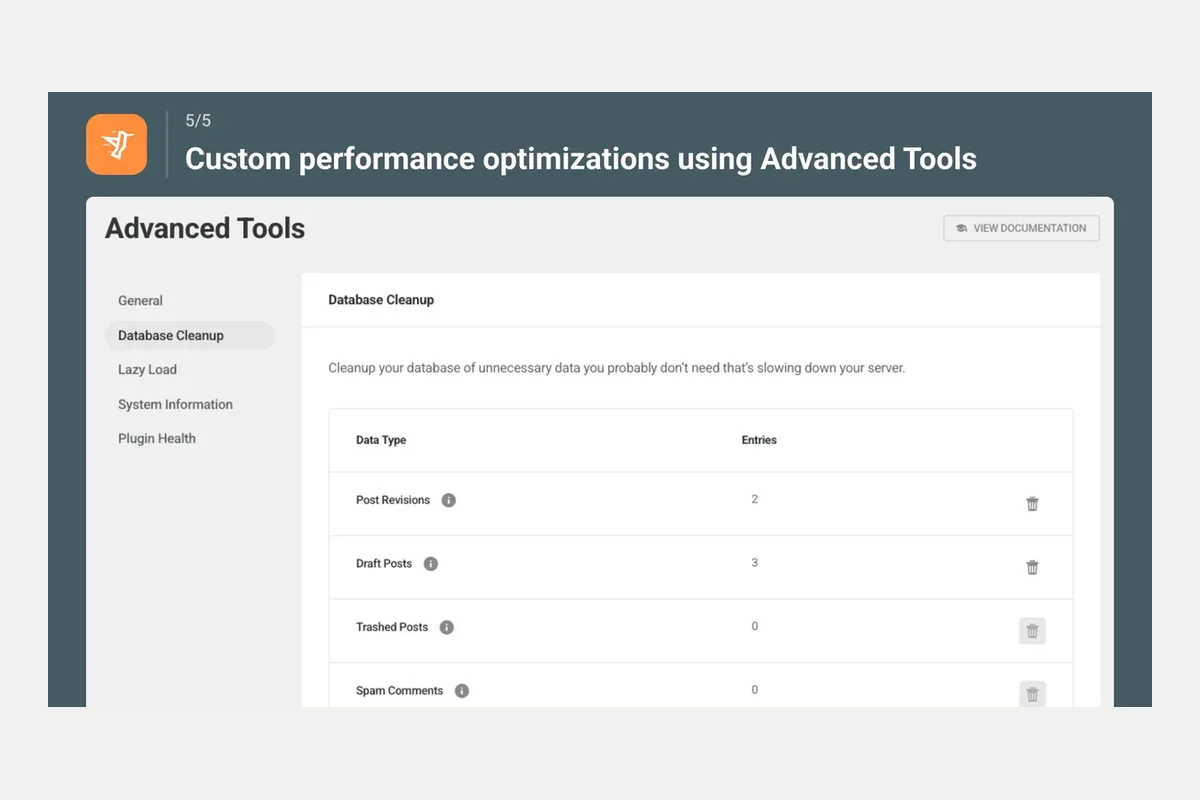Click the 5/5 step indicator
Screen dimensions: 1200x800
click(198, 121)
